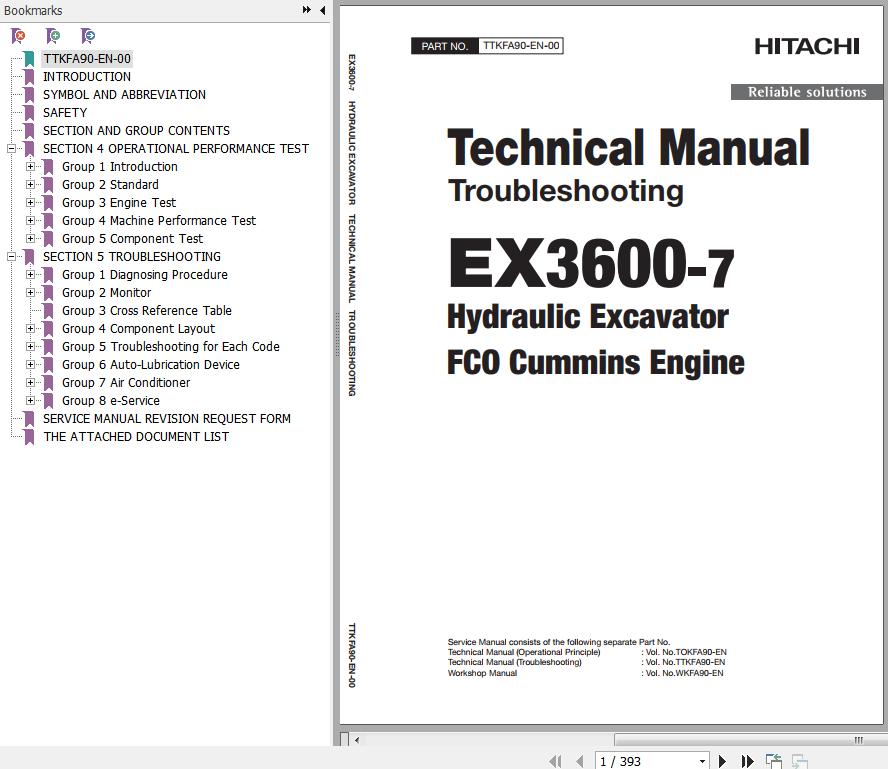The width and height of the screenshot is (888, 769).
Task: Select SECTION 4 OPERATIONAL PERFORMANCE TEST label
Action: [176, 148]
